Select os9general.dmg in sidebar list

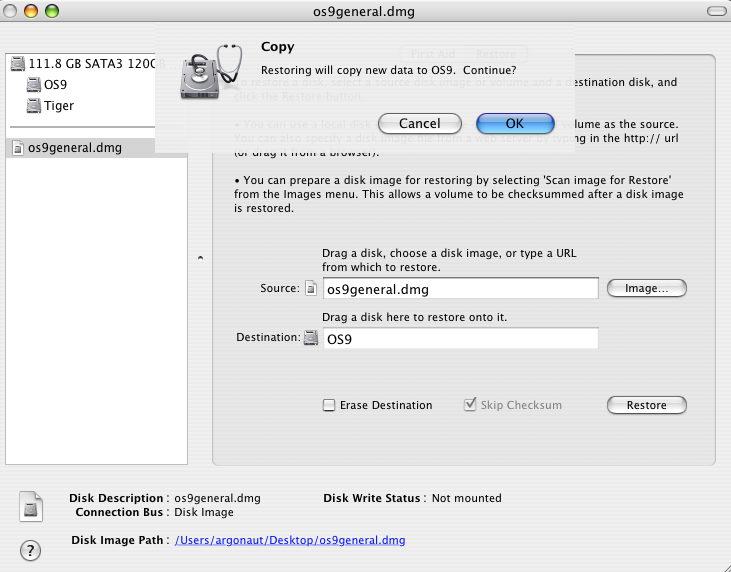97,148
